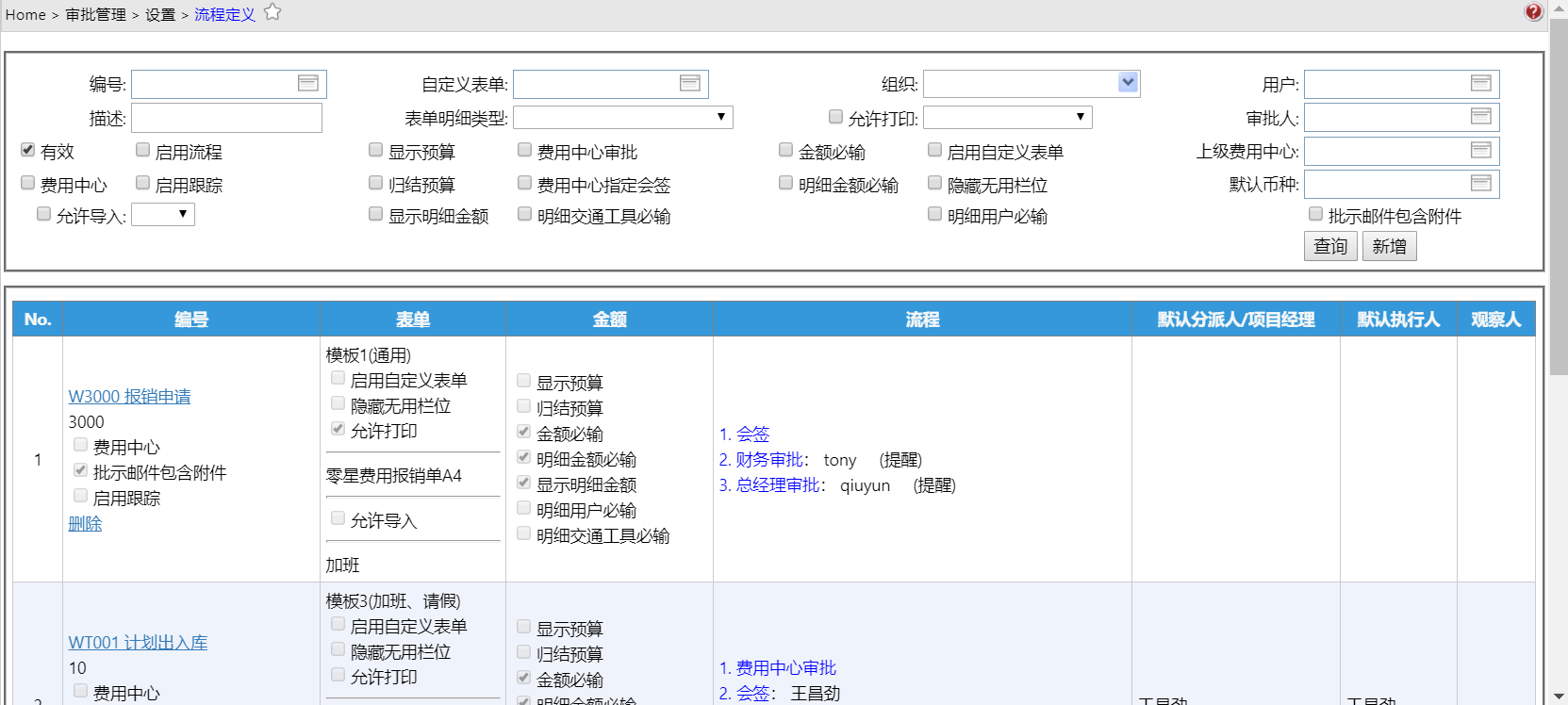This screenshot has height=705, width=1568.
Task: Tick the 允许导入 filter checkbox
Action: pos(44,214)
